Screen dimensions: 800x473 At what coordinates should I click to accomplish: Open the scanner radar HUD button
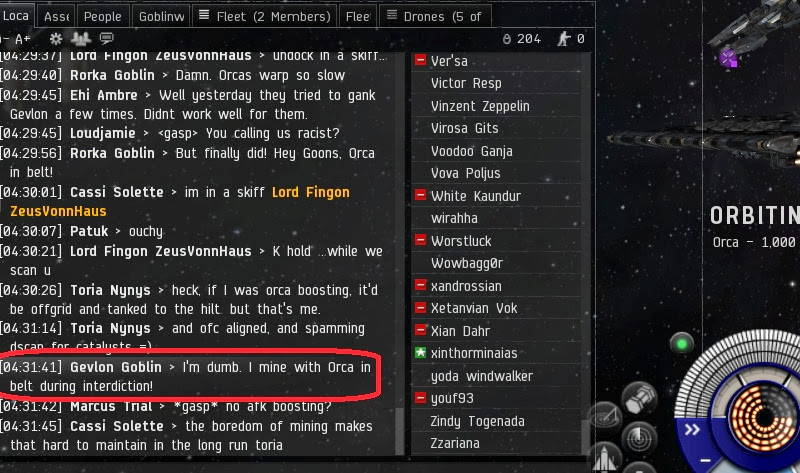pos(639,438)
